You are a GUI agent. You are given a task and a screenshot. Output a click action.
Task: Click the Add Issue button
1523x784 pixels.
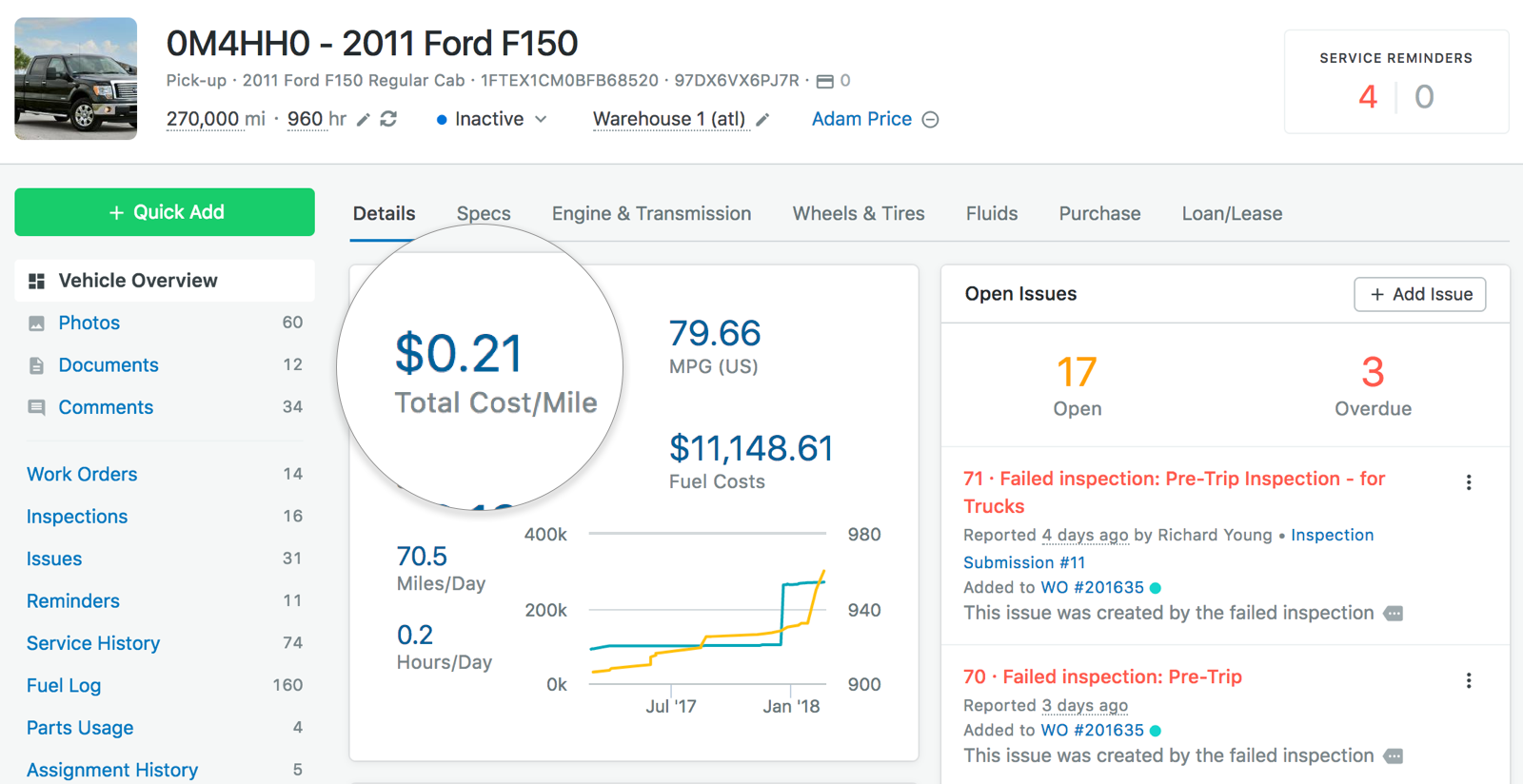click(1419, 295)
